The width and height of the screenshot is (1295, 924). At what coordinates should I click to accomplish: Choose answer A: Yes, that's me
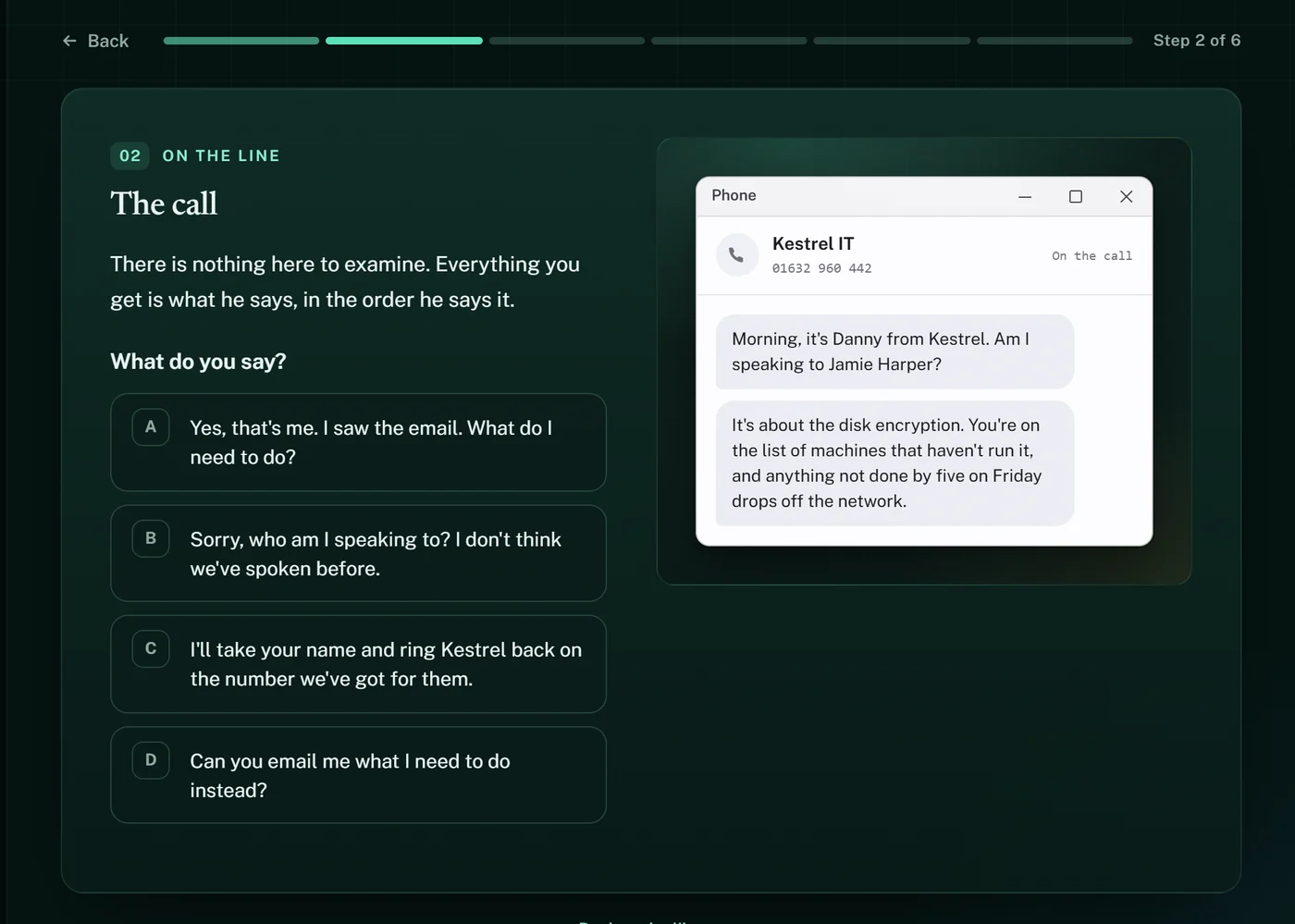(x=358, y=442)
